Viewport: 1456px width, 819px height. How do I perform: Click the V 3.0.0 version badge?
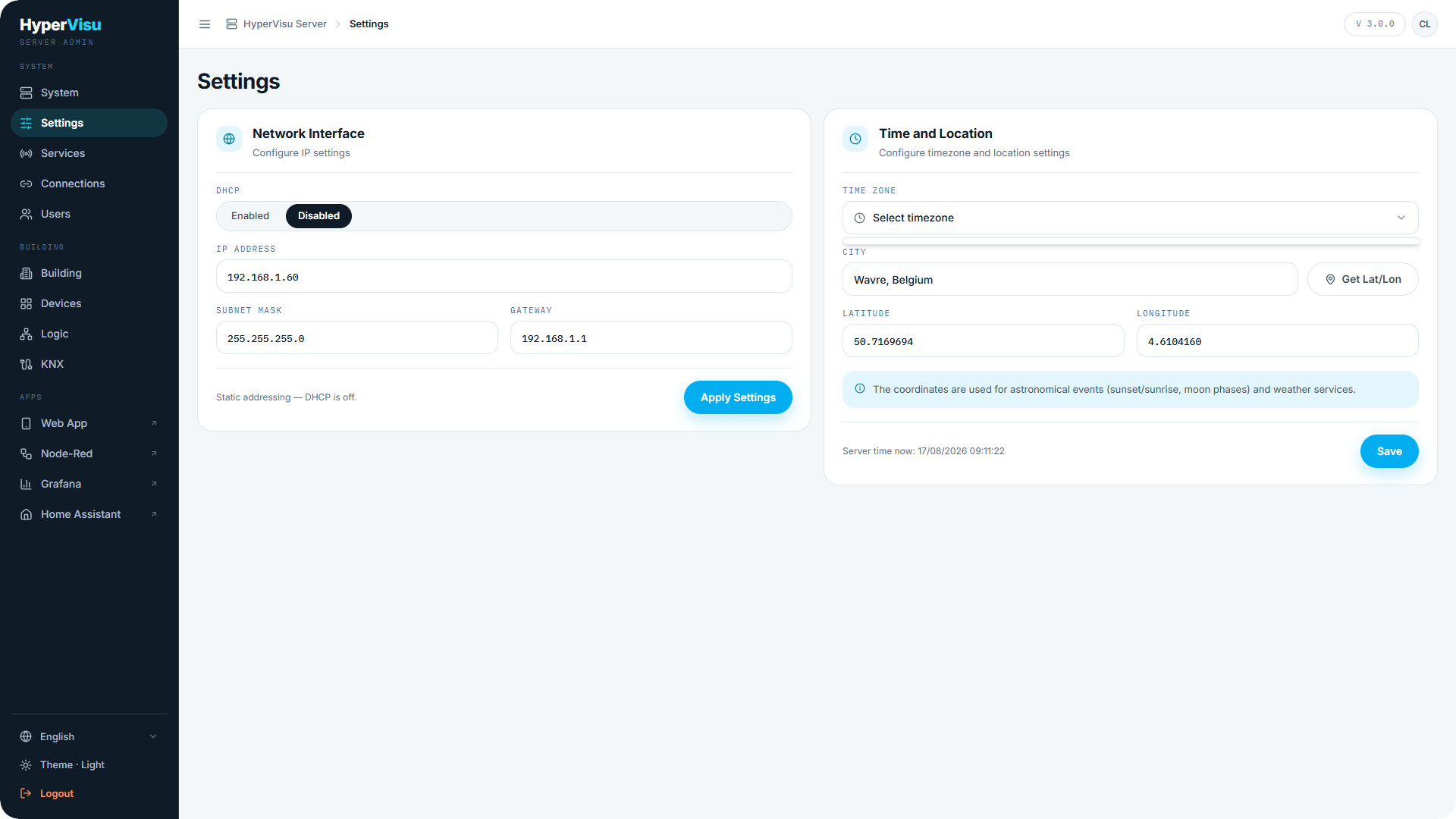(1375, 24)
